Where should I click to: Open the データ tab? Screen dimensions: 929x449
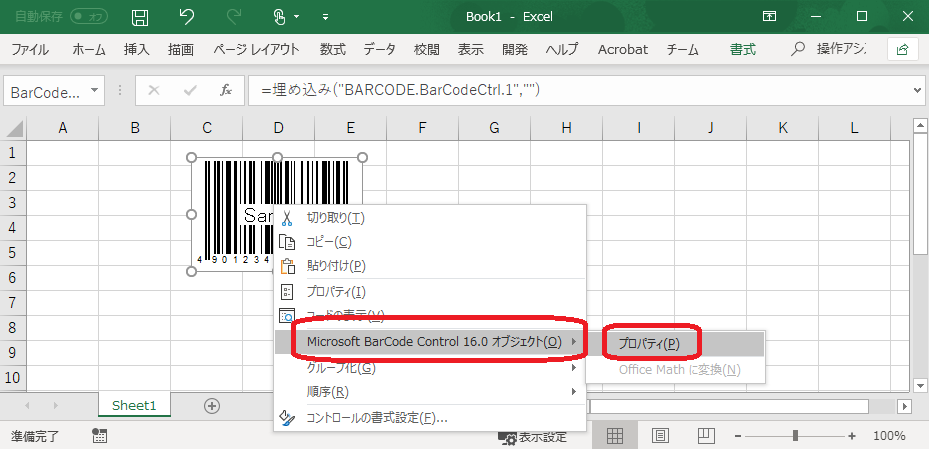(379, 50)
